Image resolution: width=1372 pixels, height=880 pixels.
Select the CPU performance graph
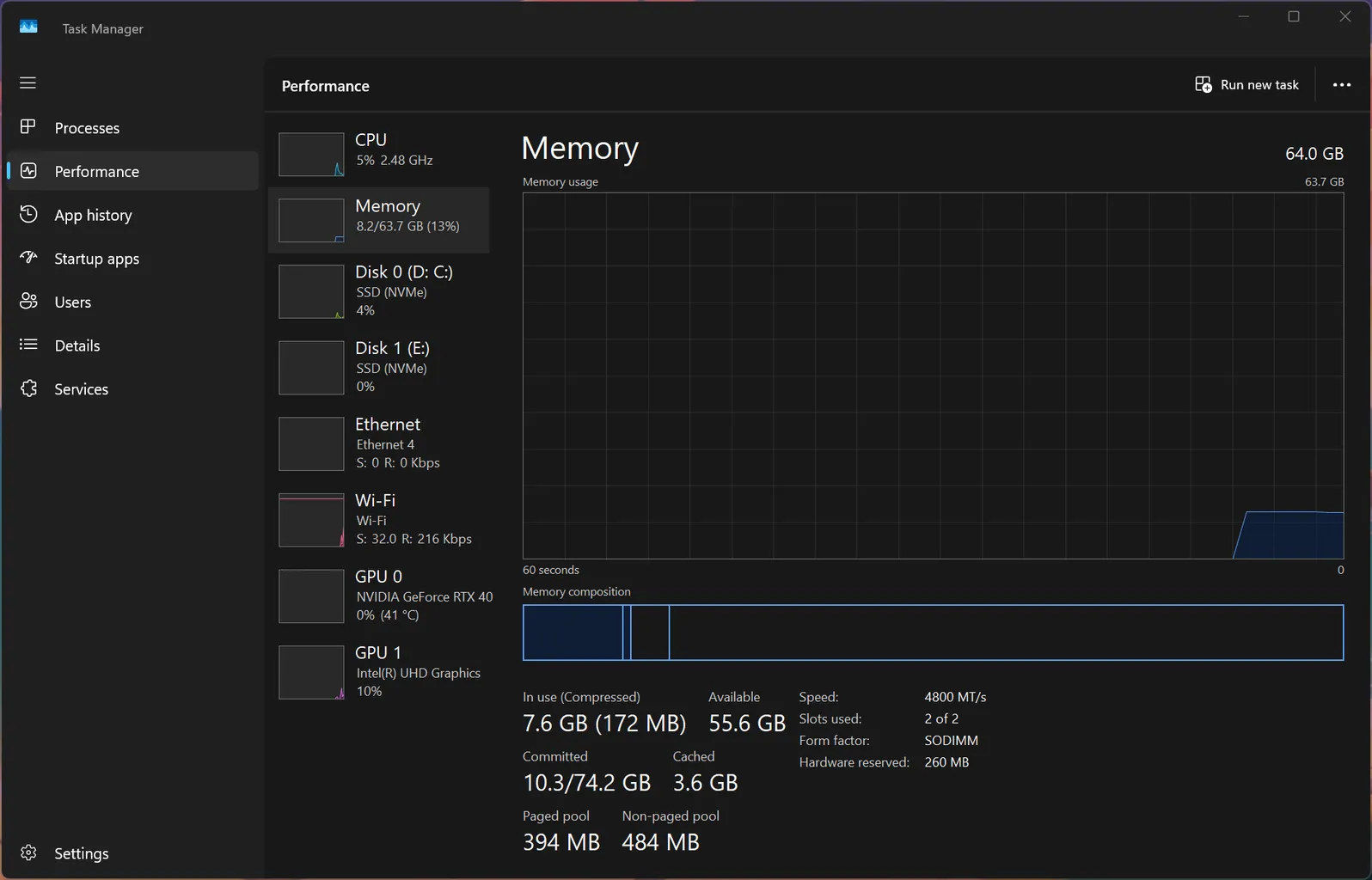pos(311,155)
